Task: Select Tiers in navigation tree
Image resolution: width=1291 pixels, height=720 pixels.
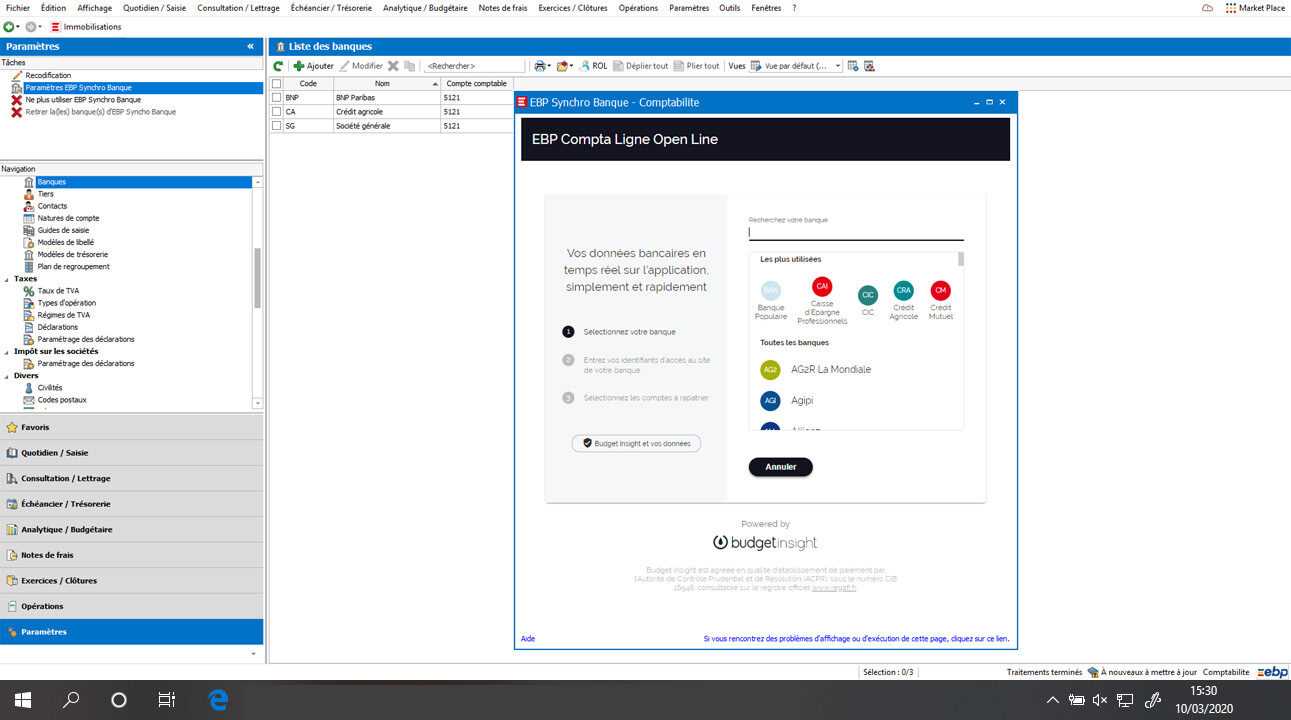Action: [x=45, y=194]
